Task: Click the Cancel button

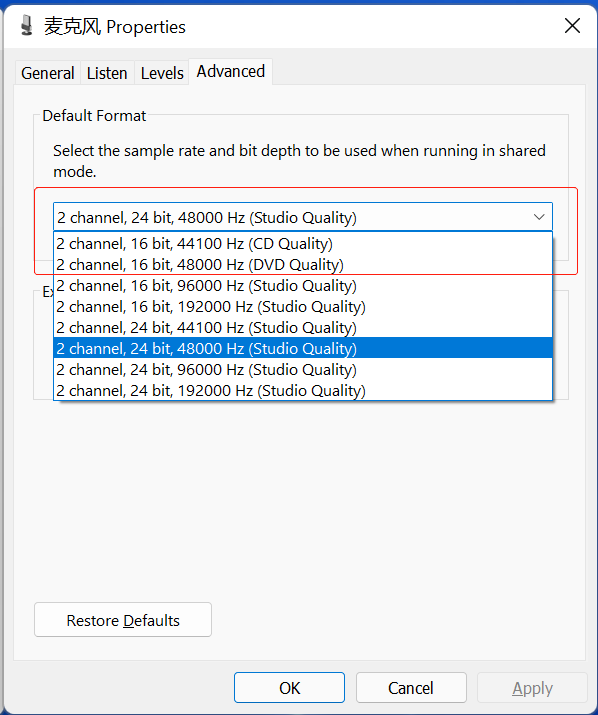Action: (411, 688)
